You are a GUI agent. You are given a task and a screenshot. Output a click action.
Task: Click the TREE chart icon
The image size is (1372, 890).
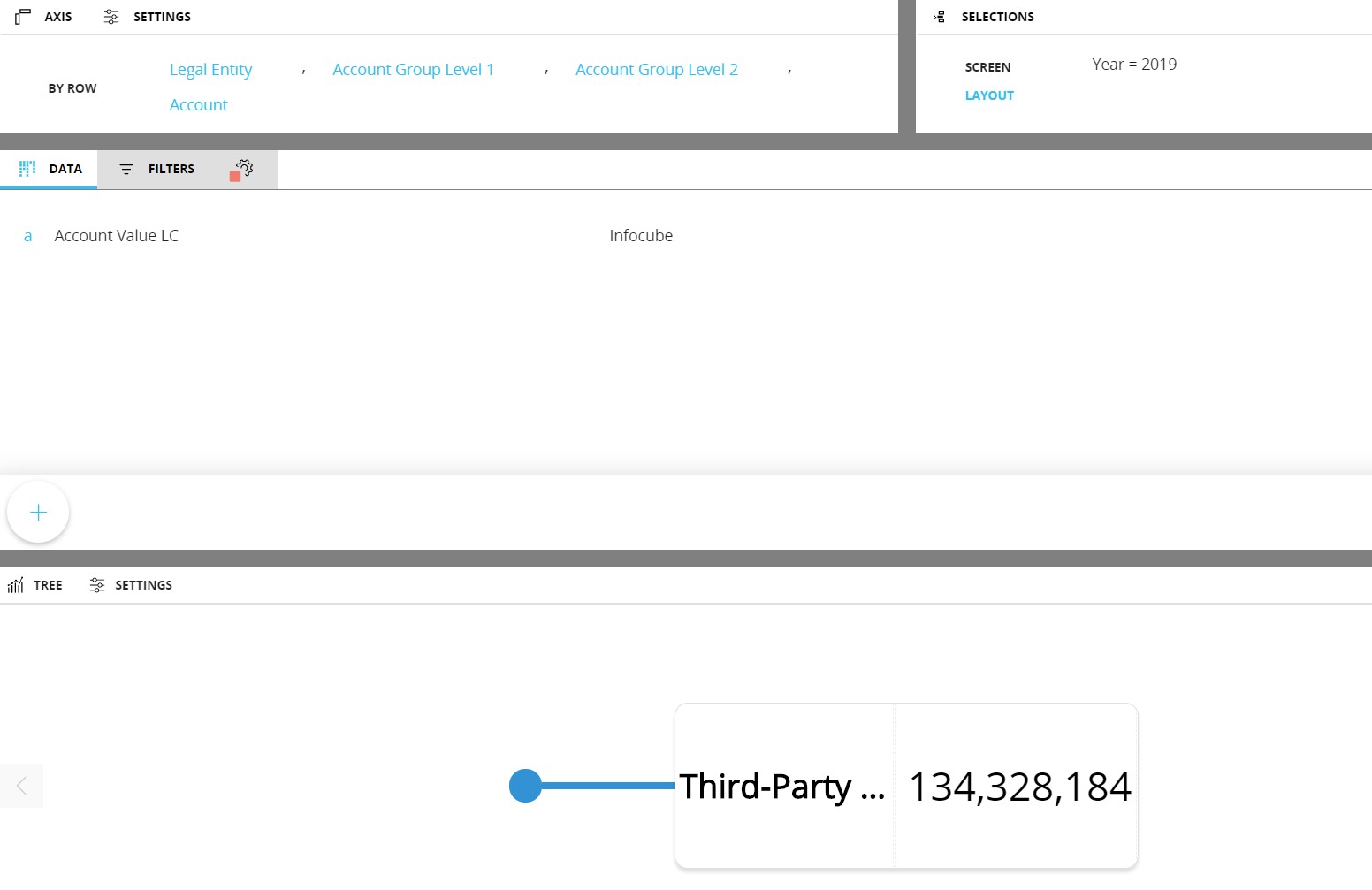click(x=16, y=585)
